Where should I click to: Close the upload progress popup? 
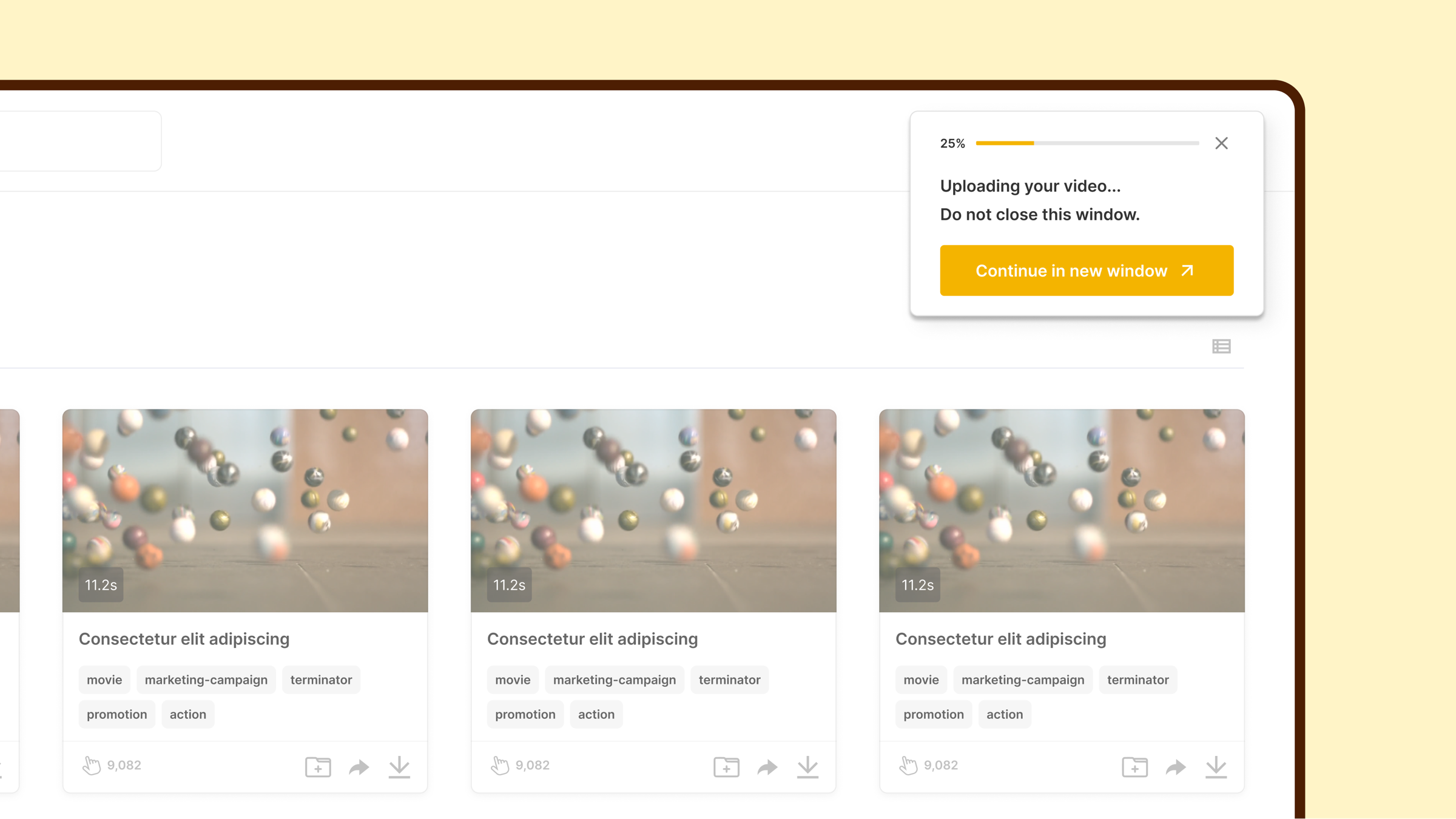tap(1221, 143)
